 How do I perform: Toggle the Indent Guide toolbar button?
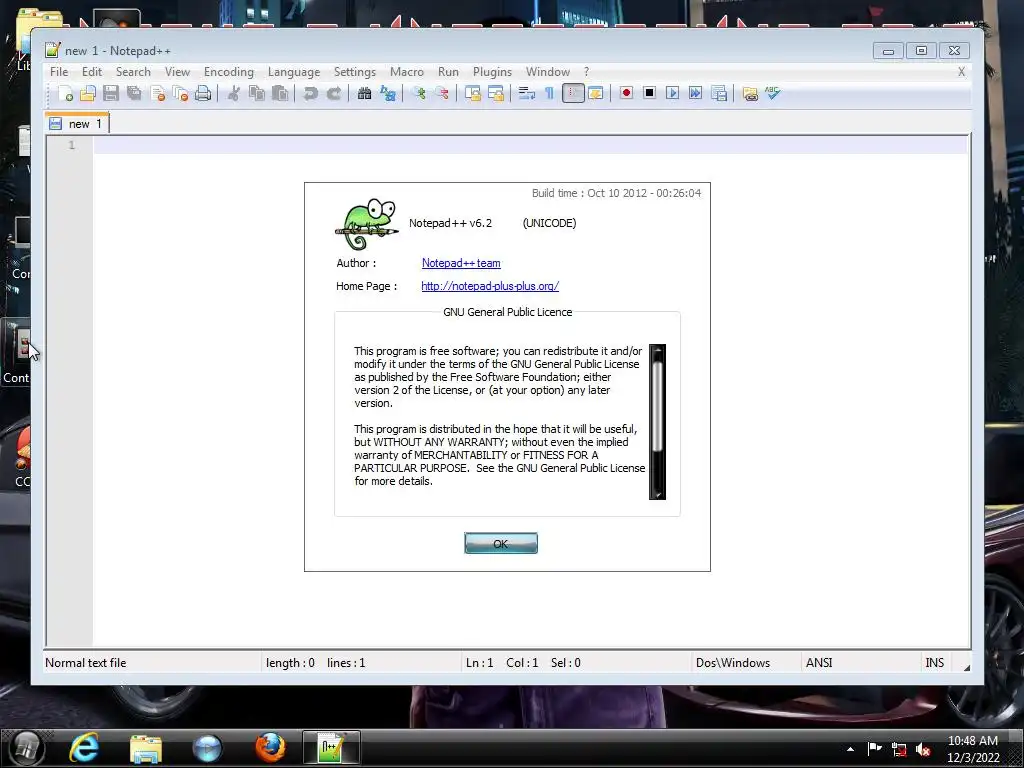point(573,93)
